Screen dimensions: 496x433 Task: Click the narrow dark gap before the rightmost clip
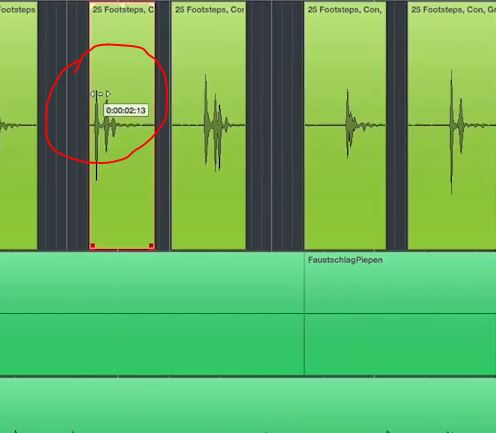[x=397, y=126]
